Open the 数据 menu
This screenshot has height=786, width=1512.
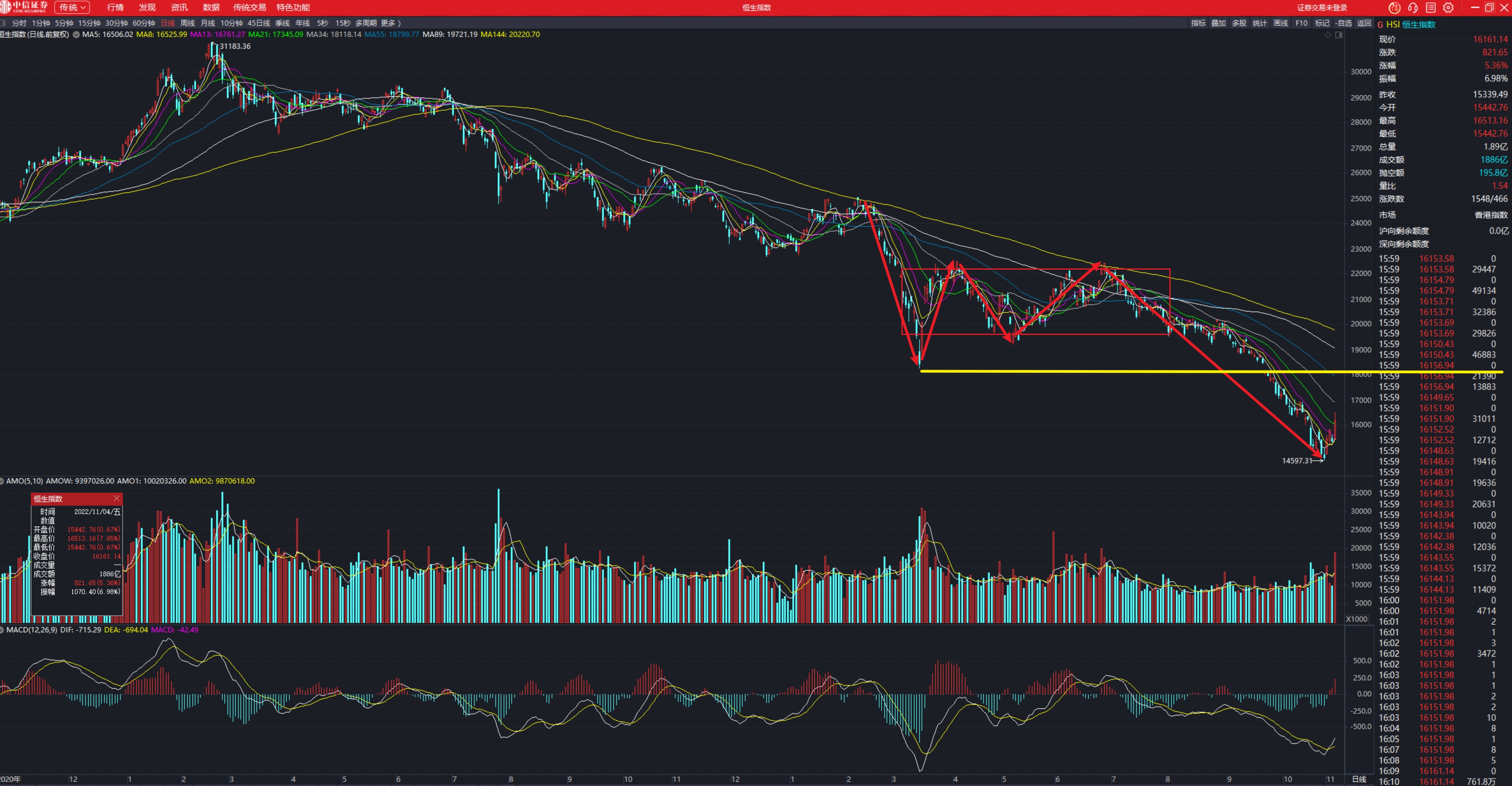[x=211, y=8]
